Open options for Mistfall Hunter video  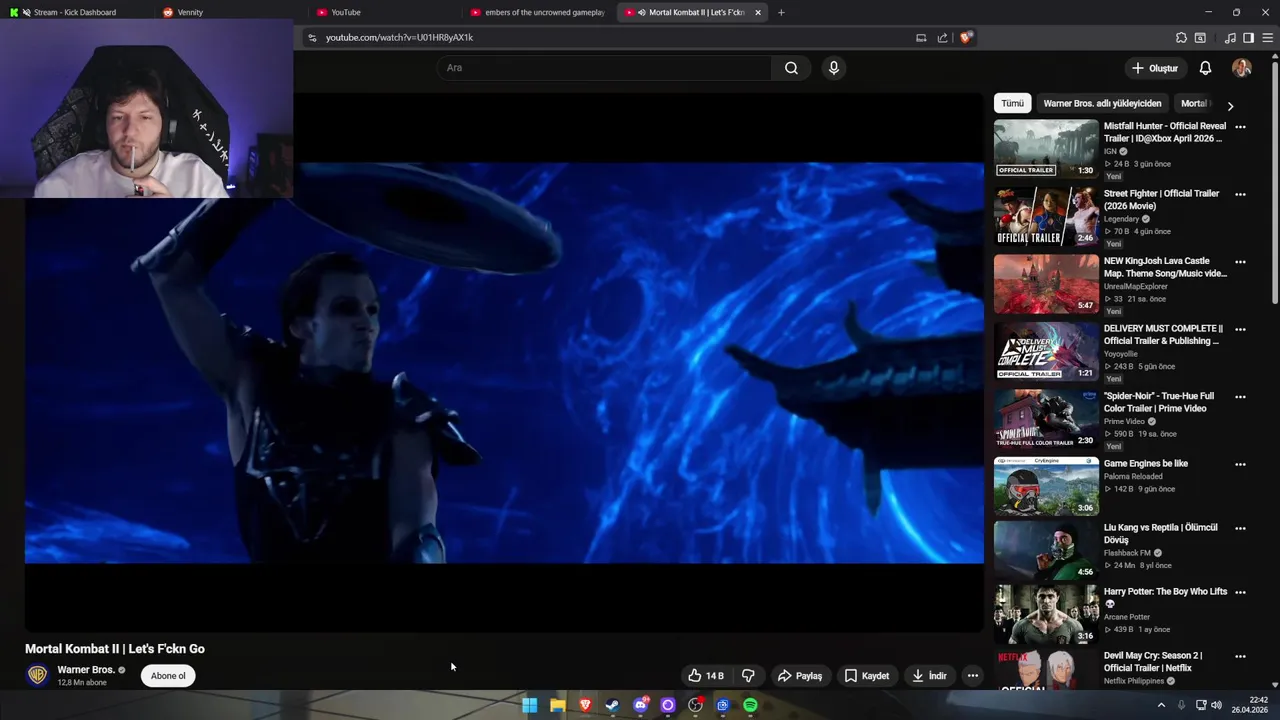click(x=1240, y=127)
